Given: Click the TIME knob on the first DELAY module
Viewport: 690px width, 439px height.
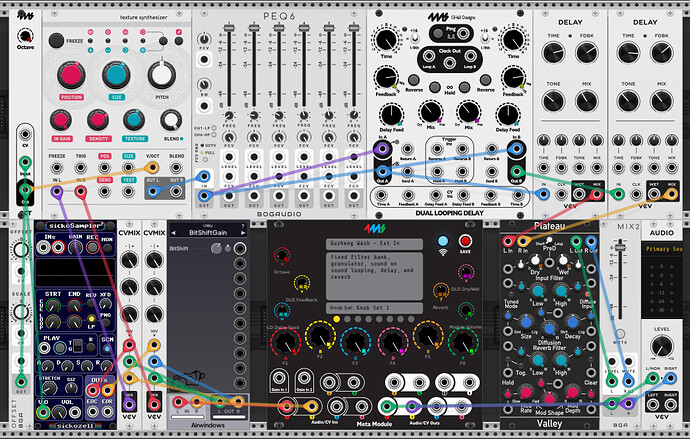Looking at the screenshot, I should (554, 53).
